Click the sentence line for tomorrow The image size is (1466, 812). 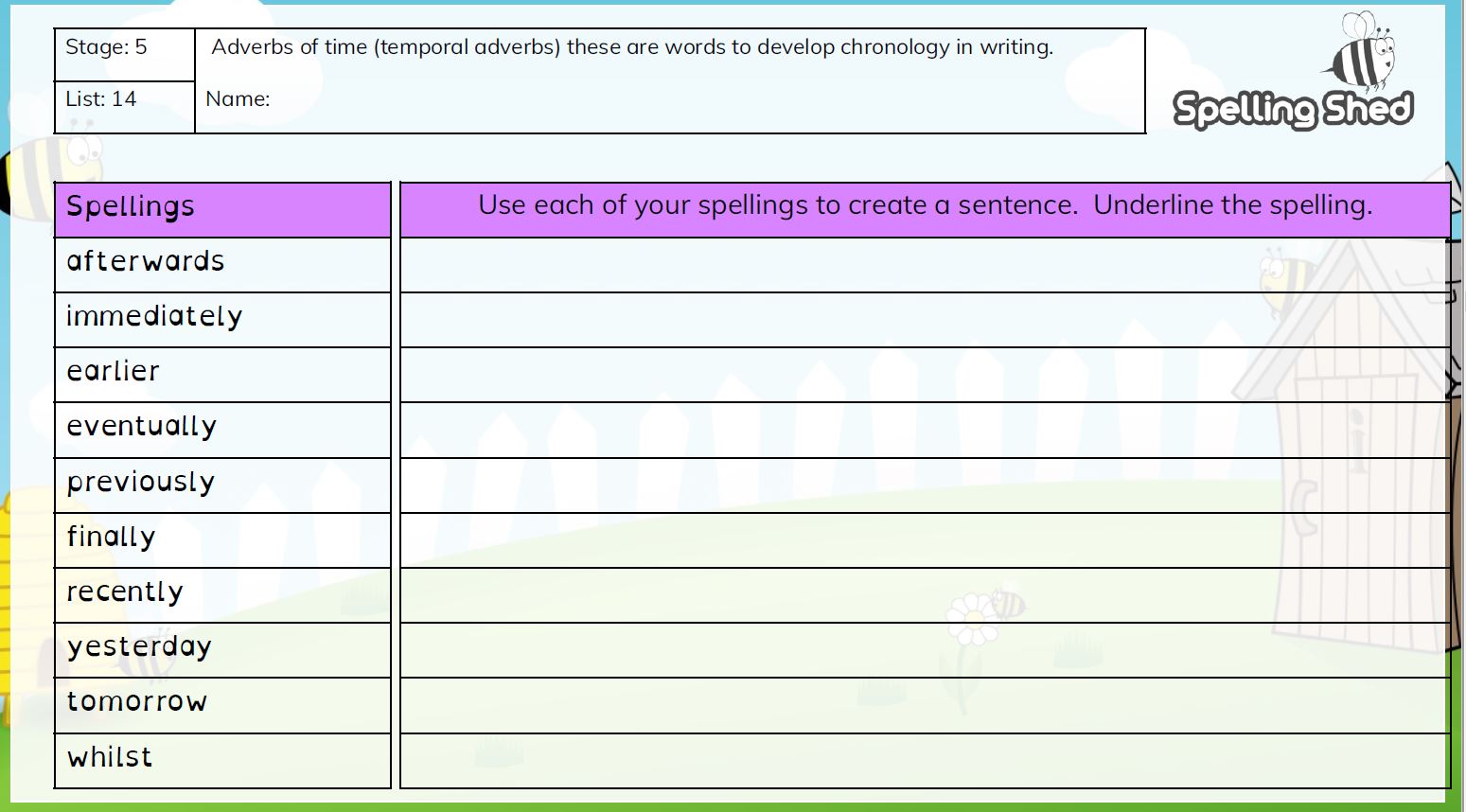pos(924,705)
